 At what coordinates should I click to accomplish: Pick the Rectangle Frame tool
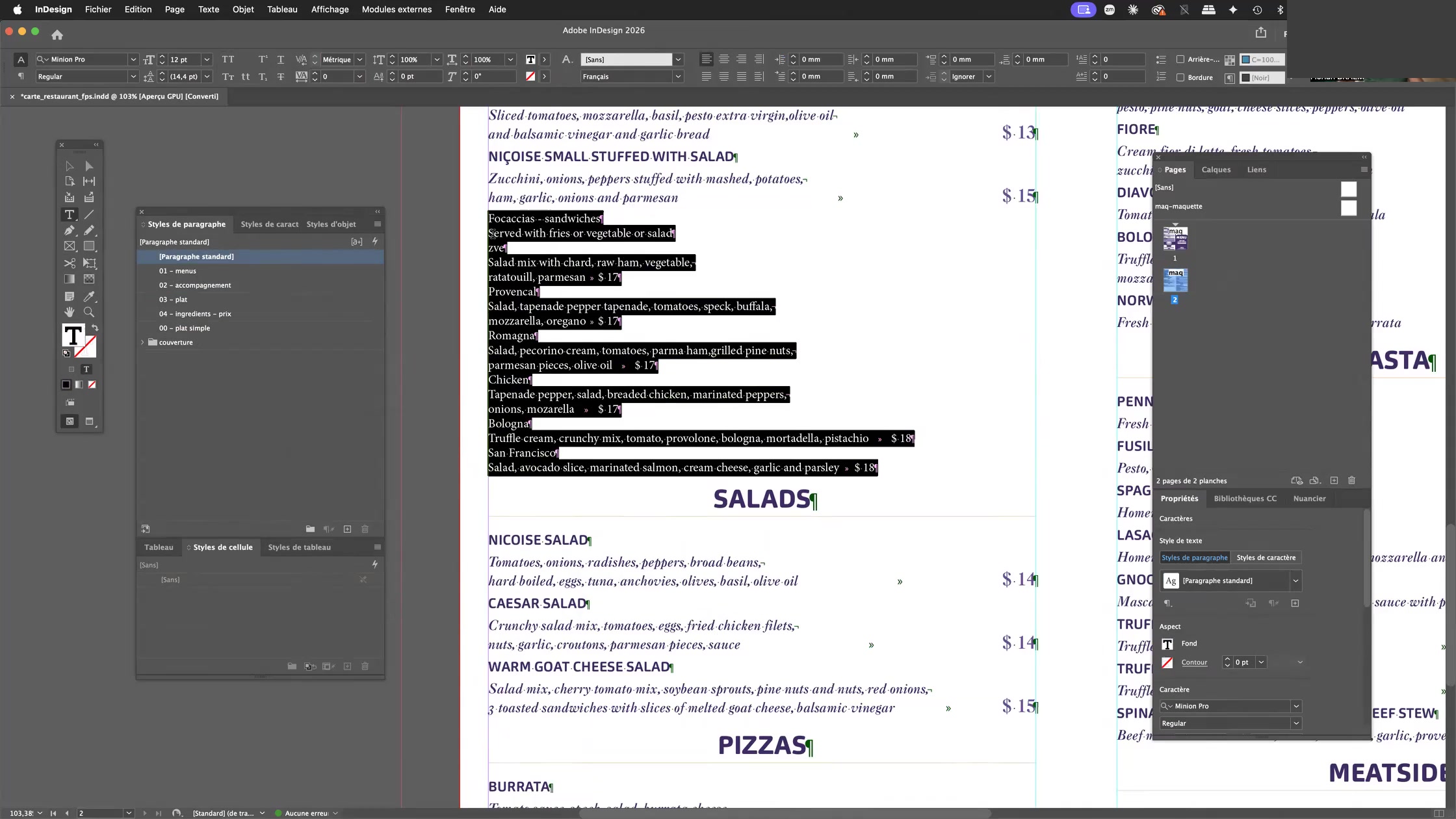(x=70, y=246)
